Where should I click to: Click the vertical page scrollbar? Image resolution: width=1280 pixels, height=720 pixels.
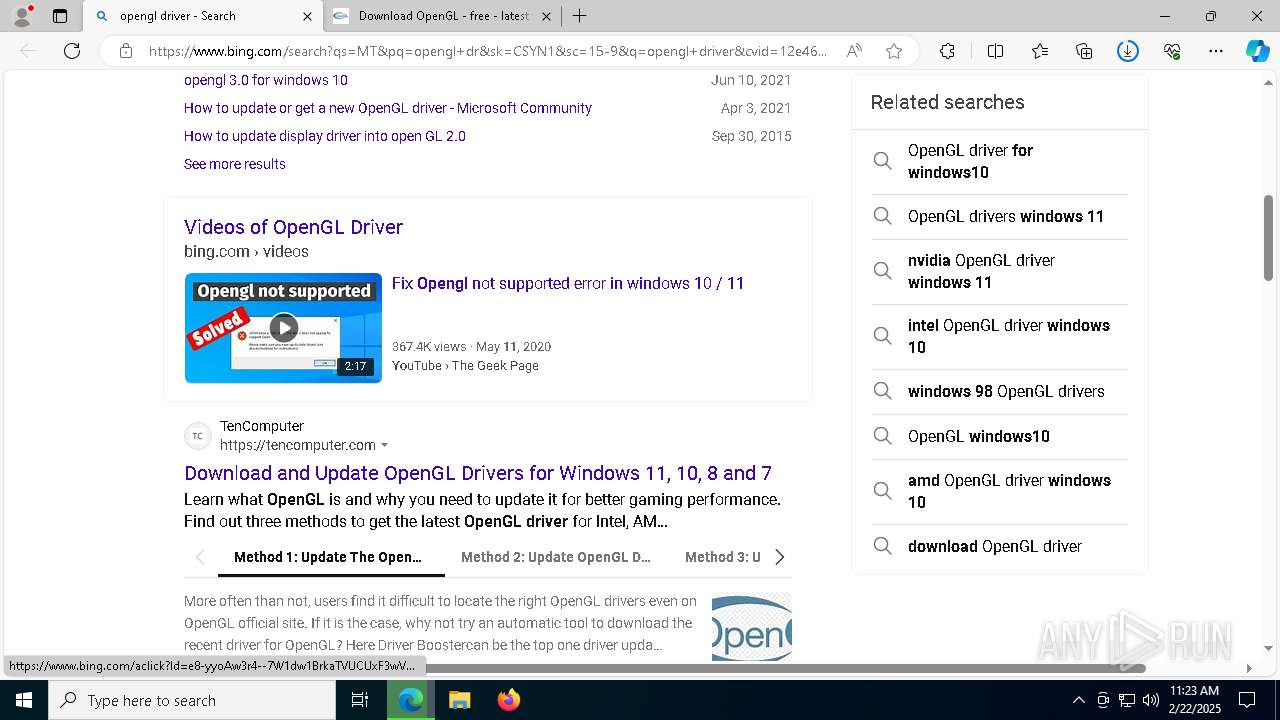coord(1269,237)
